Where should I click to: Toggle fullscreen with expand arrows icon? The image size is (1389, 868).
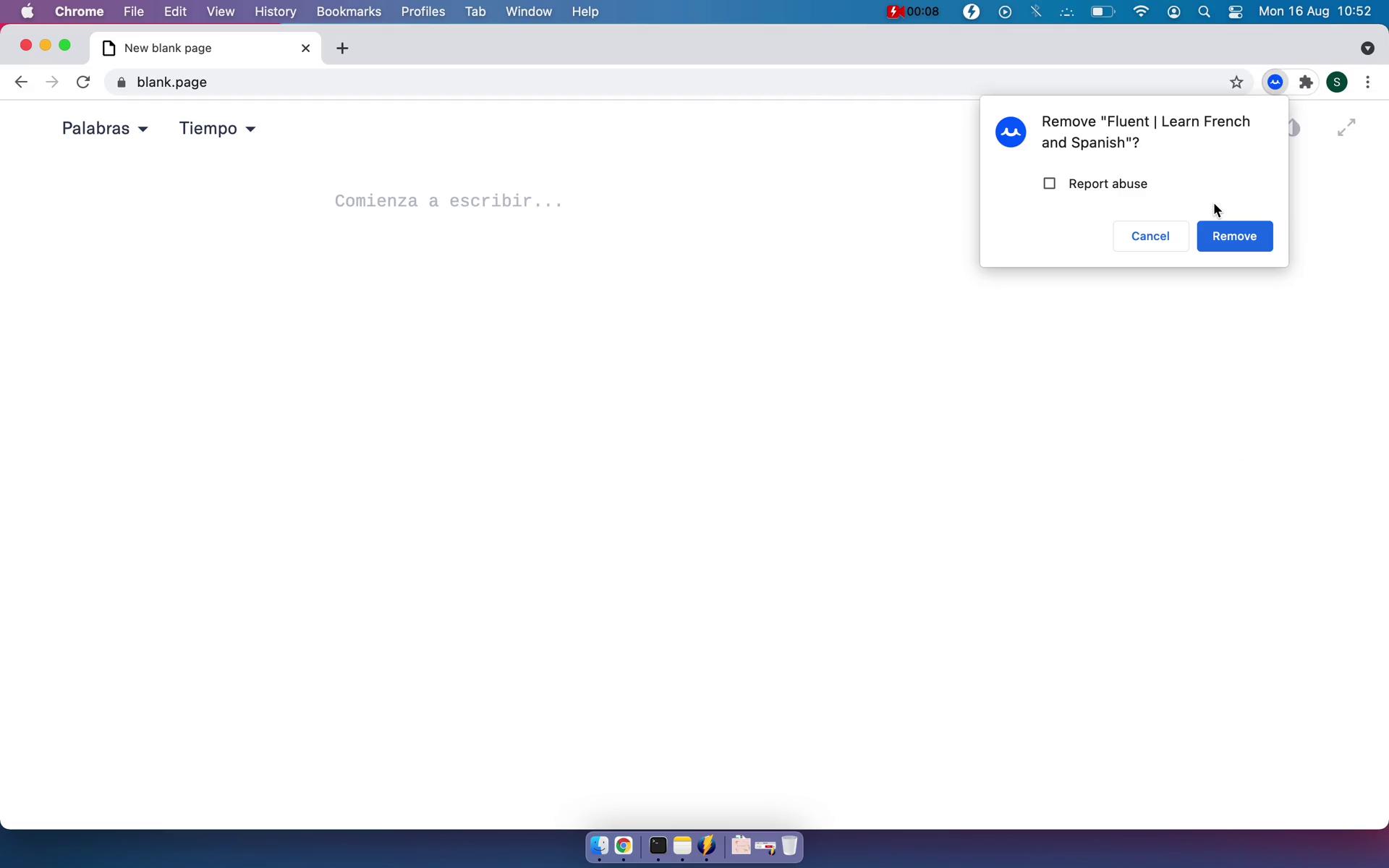[x=1346, y=128]
